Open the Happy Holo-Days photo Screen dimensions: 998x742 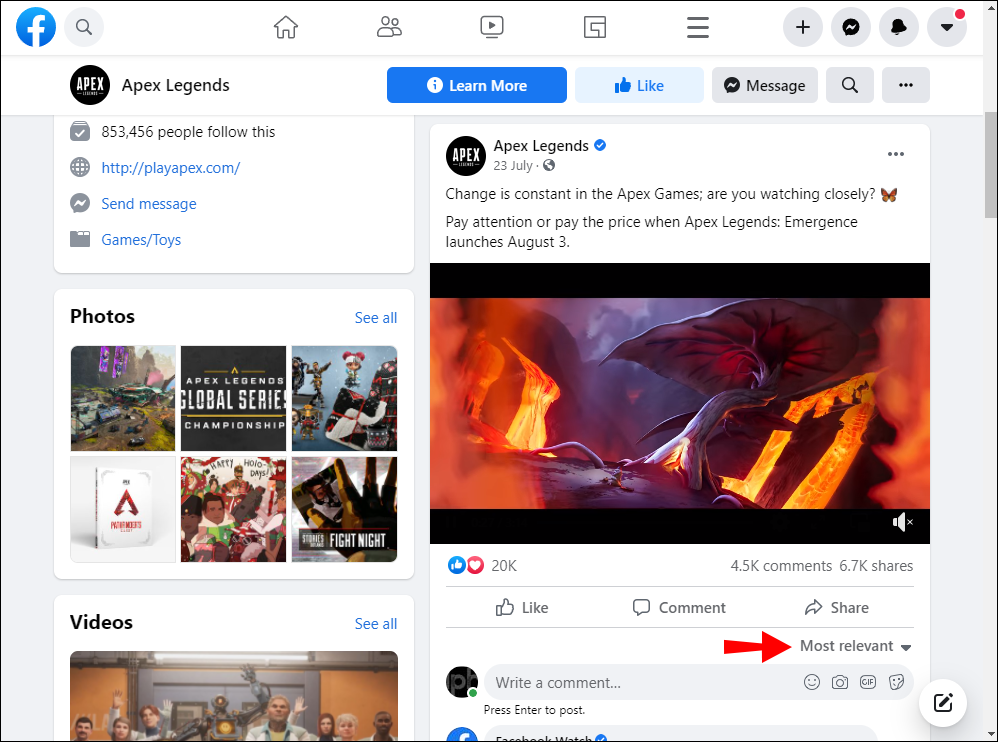tap(234, 509)
